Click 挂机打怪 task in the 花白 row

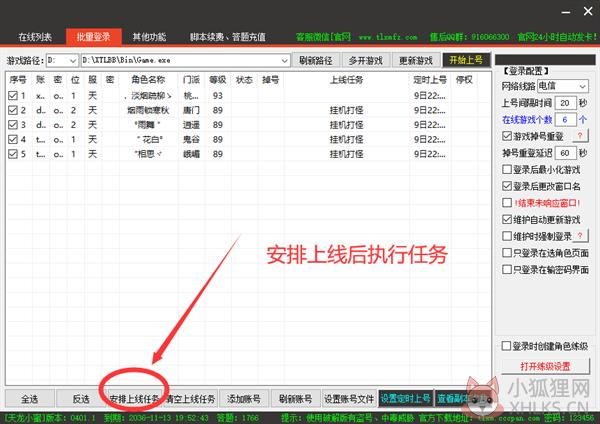click(x=346, y=139)
